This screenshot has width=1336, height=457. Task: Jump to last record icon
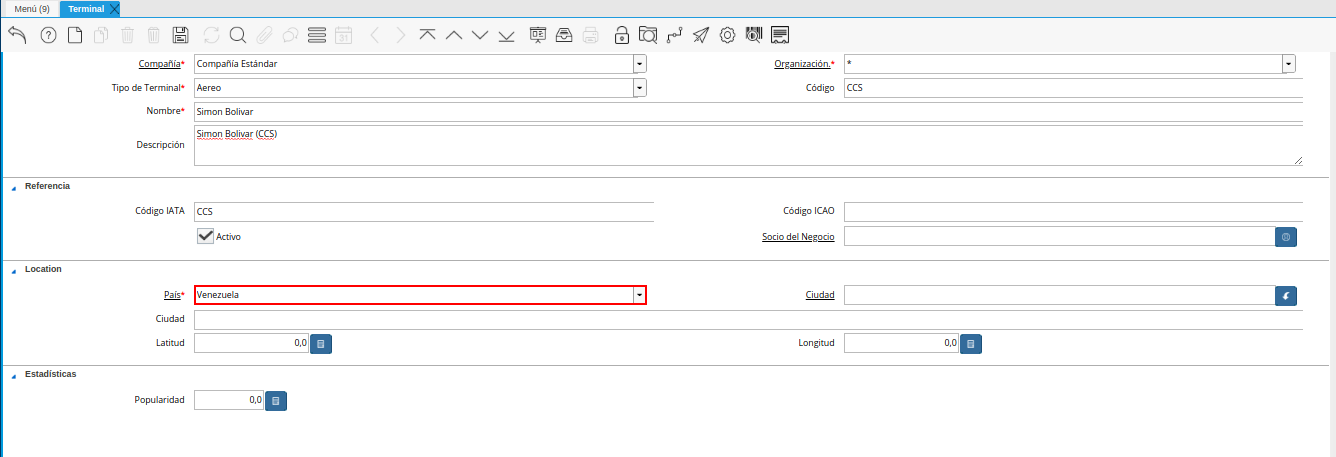pyautogui.click(x=506, y=35)
